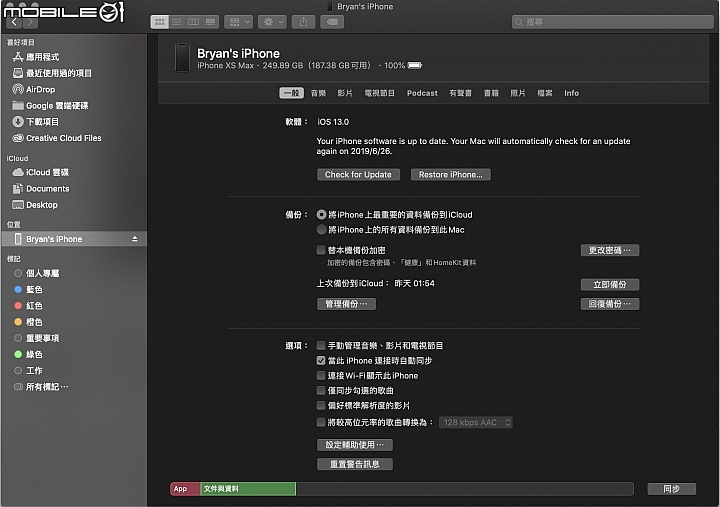Click 管理備份 button
This screenshot has width=720, height=507.
click(x=346, y=304)
